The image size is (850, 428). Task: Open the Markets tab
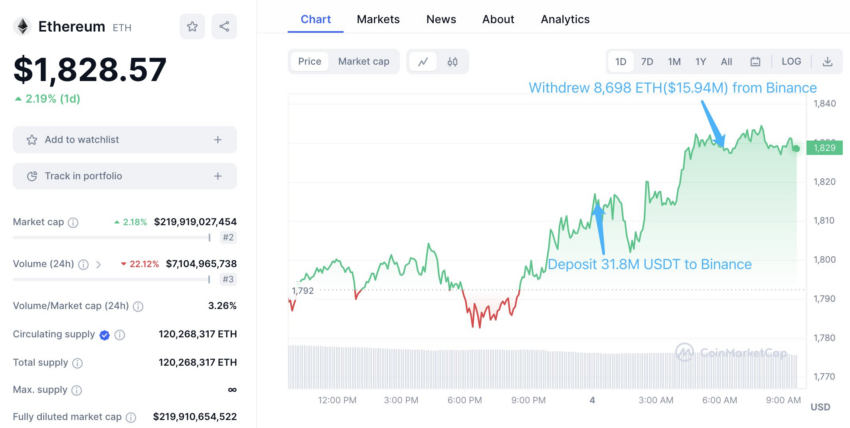click(378, 20)
